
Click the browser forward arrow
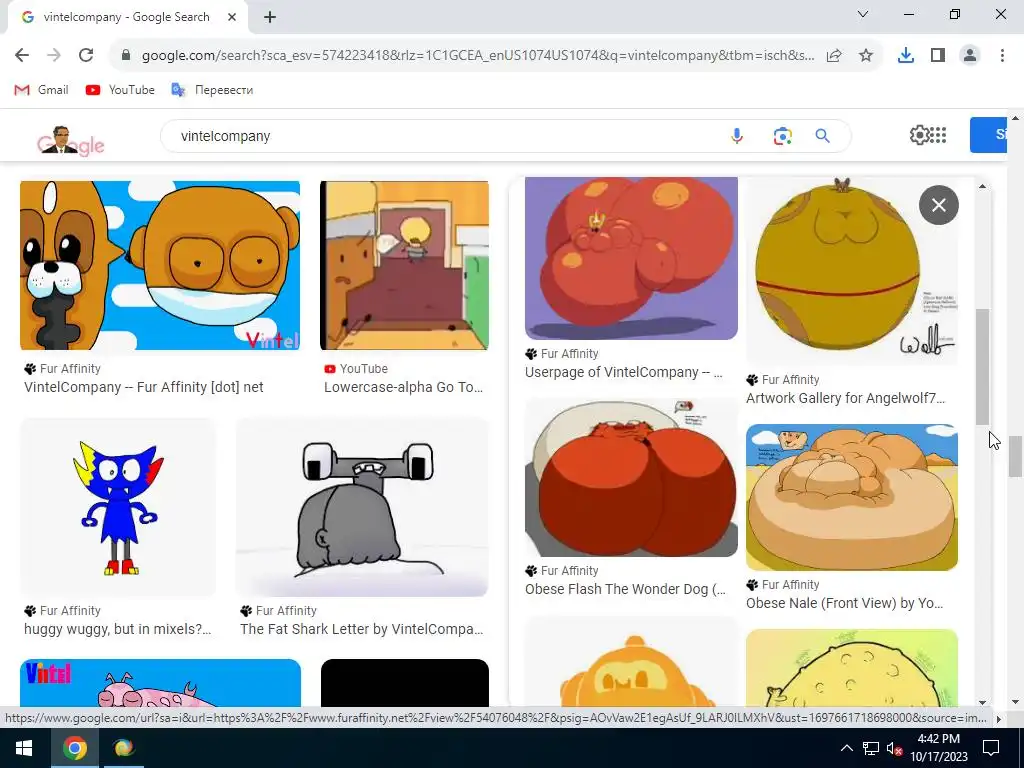(x=54, y=55)
